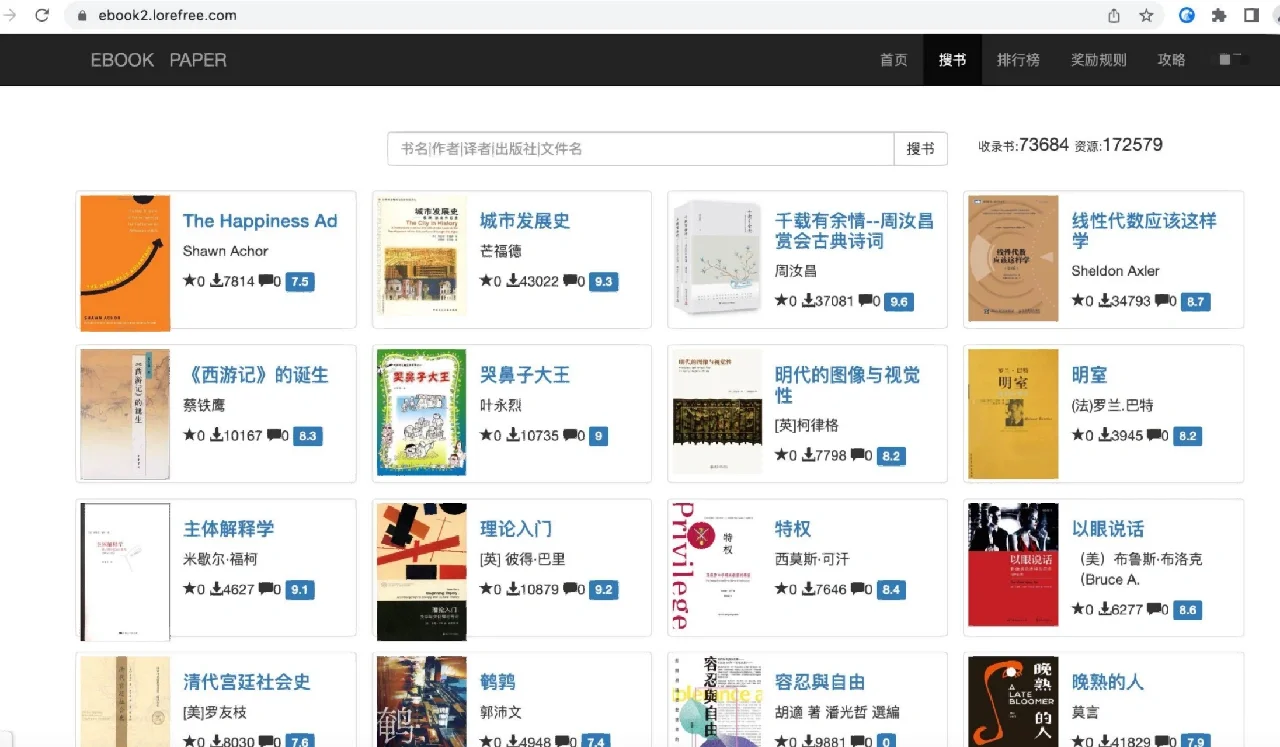Screen dimensions: 1280x747
Task: Click star icon for 特权
Action: coord(782,589)
